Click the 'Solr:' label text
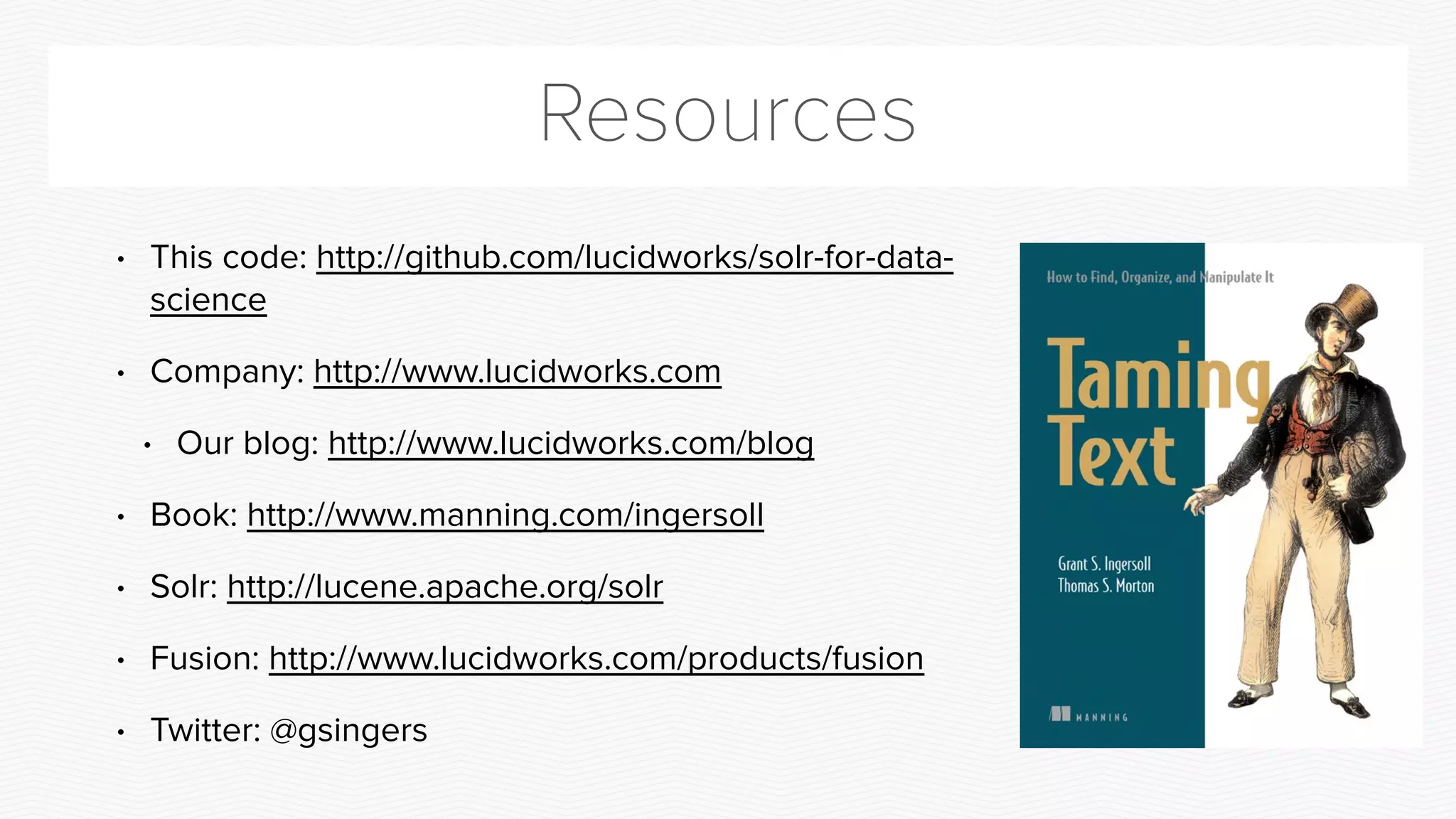1456x819 pixels. 184,587
